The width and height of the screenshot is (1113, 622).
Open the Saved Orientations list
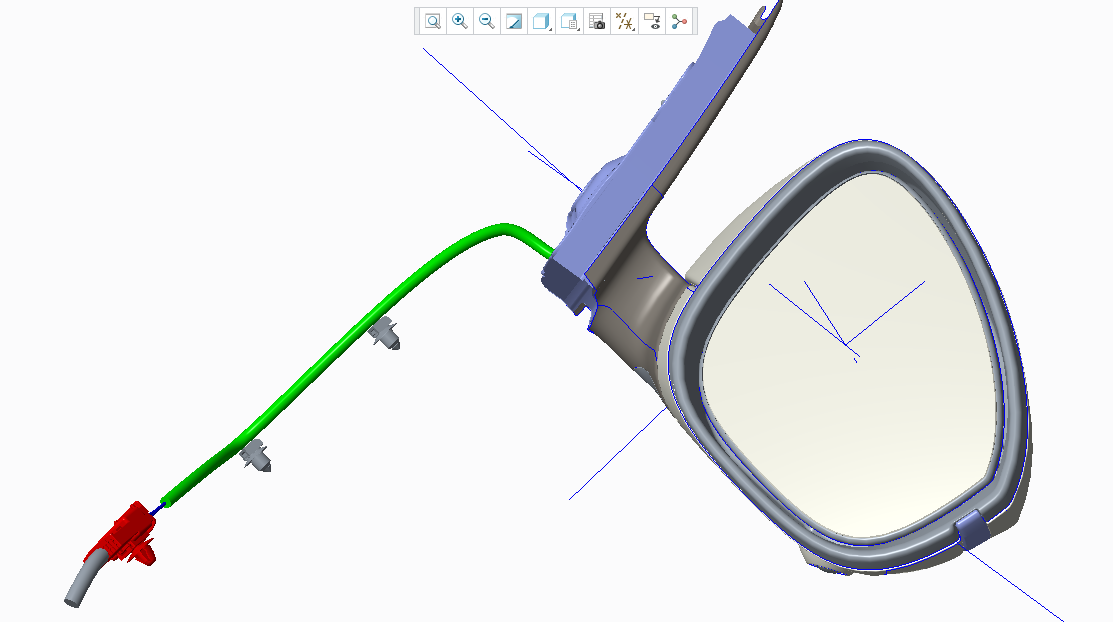click(569, 21)
